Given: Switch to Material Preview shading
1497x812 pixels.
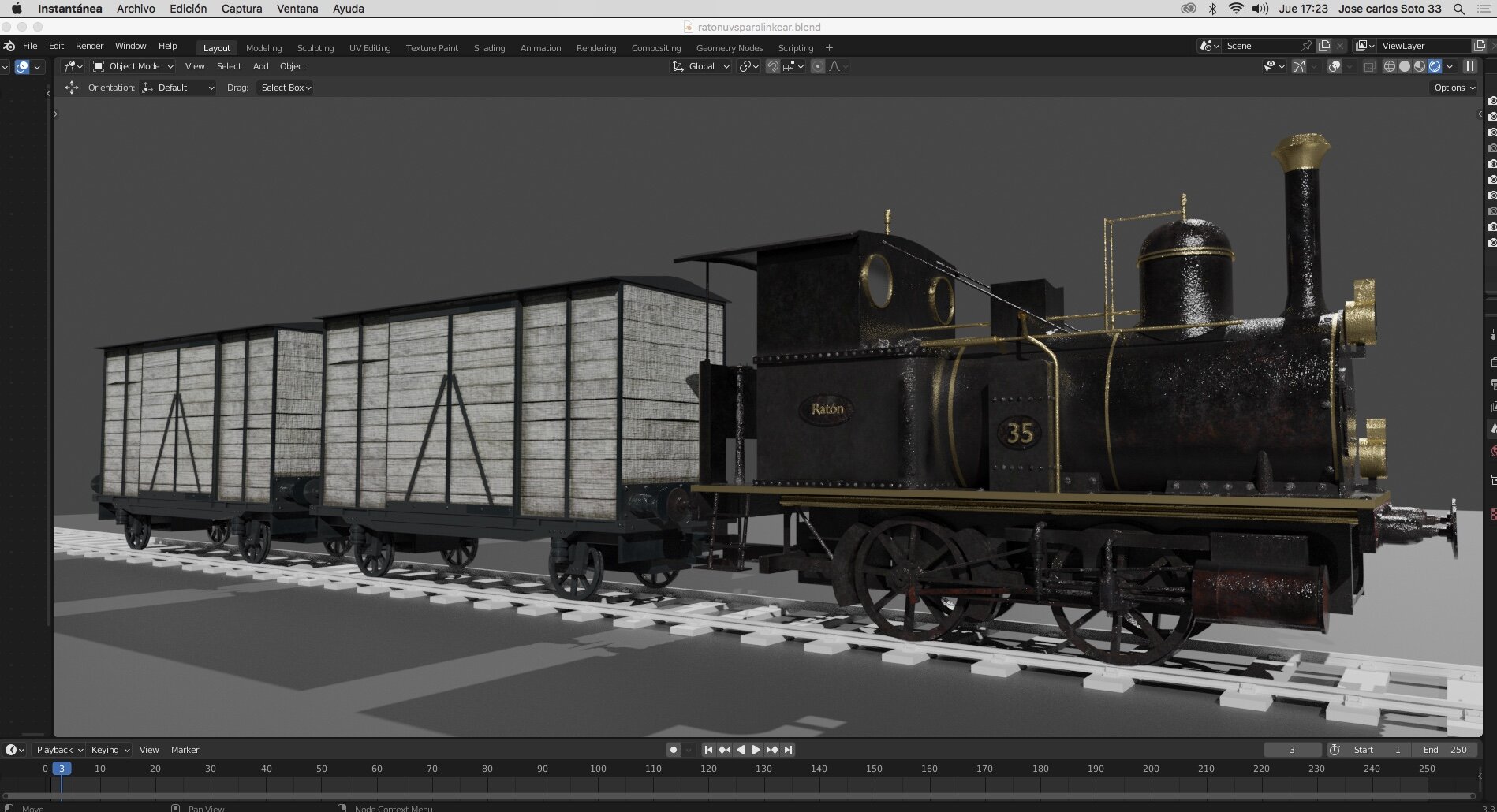Looking at the screenshot, I should [x=1420, y=66].
